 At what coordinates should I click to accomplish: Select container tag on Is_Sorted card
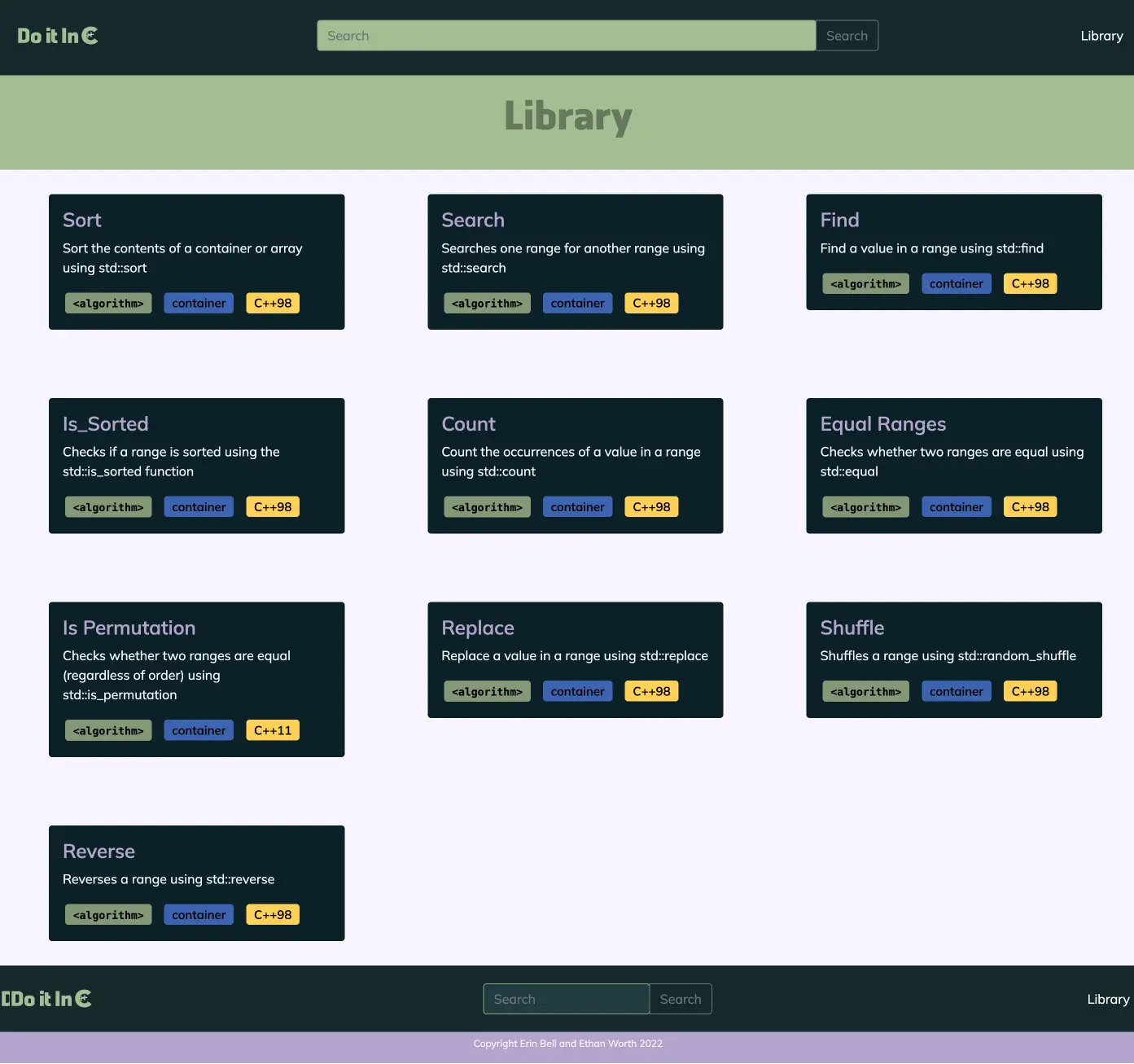tap(199, 506)
